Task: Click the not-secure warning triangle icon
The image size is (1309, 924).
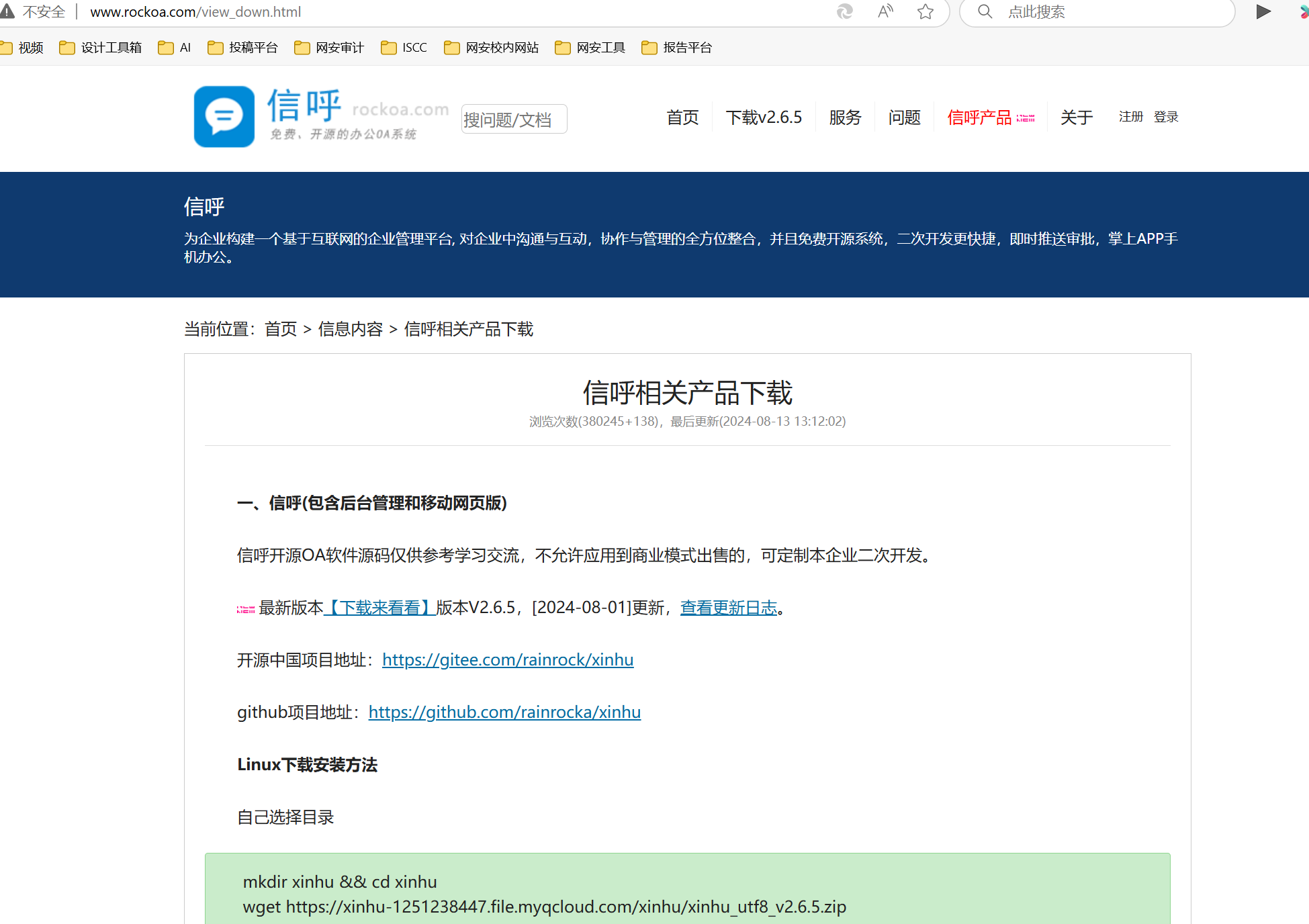Action: tap(7, 11)
